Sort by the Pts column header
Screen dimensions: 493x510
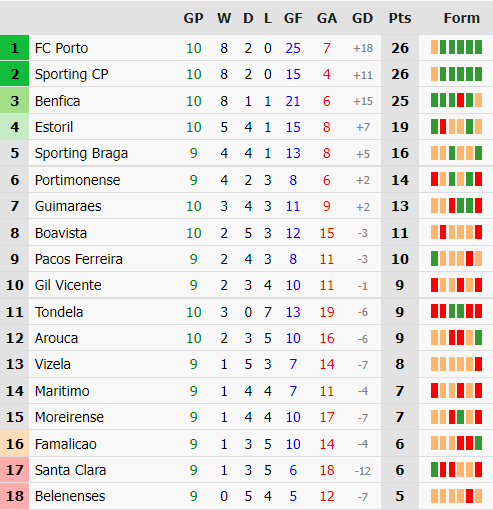point(400,18)
